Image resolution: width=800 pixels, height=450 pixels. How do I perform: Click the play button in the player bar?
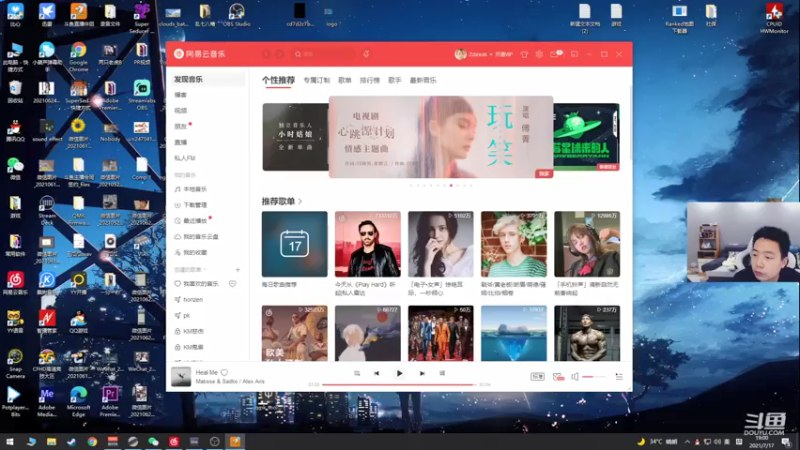[x=399, y=373]
